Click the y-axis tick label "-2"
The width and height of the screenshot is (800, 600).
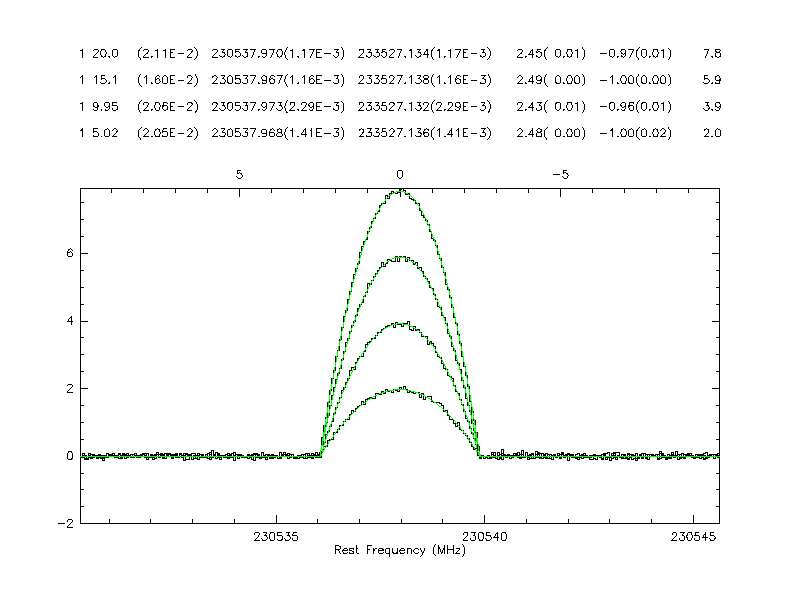click(67, 523)
